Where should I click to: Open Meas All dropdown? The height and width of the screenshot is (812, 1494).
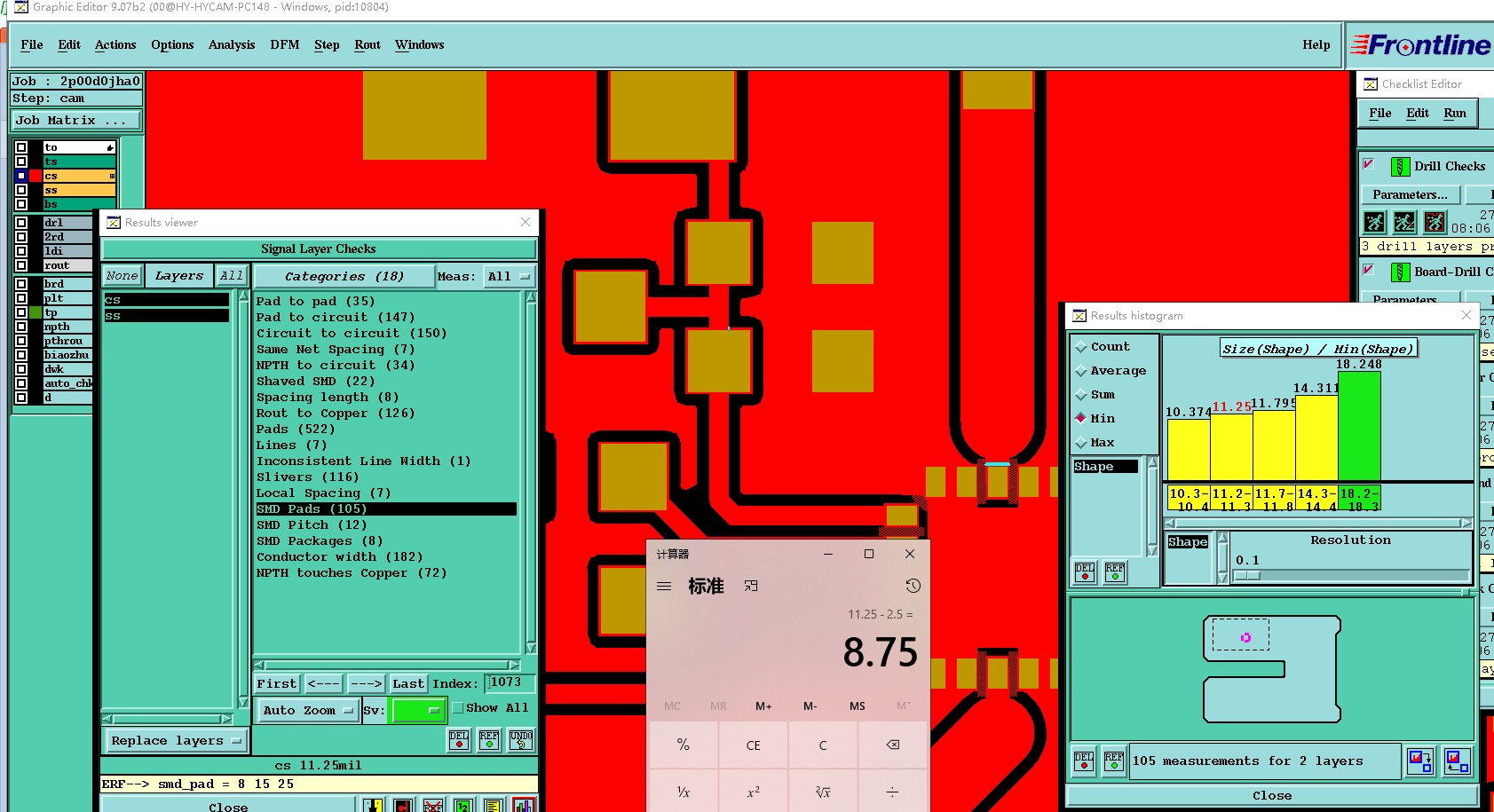point(509,277)
